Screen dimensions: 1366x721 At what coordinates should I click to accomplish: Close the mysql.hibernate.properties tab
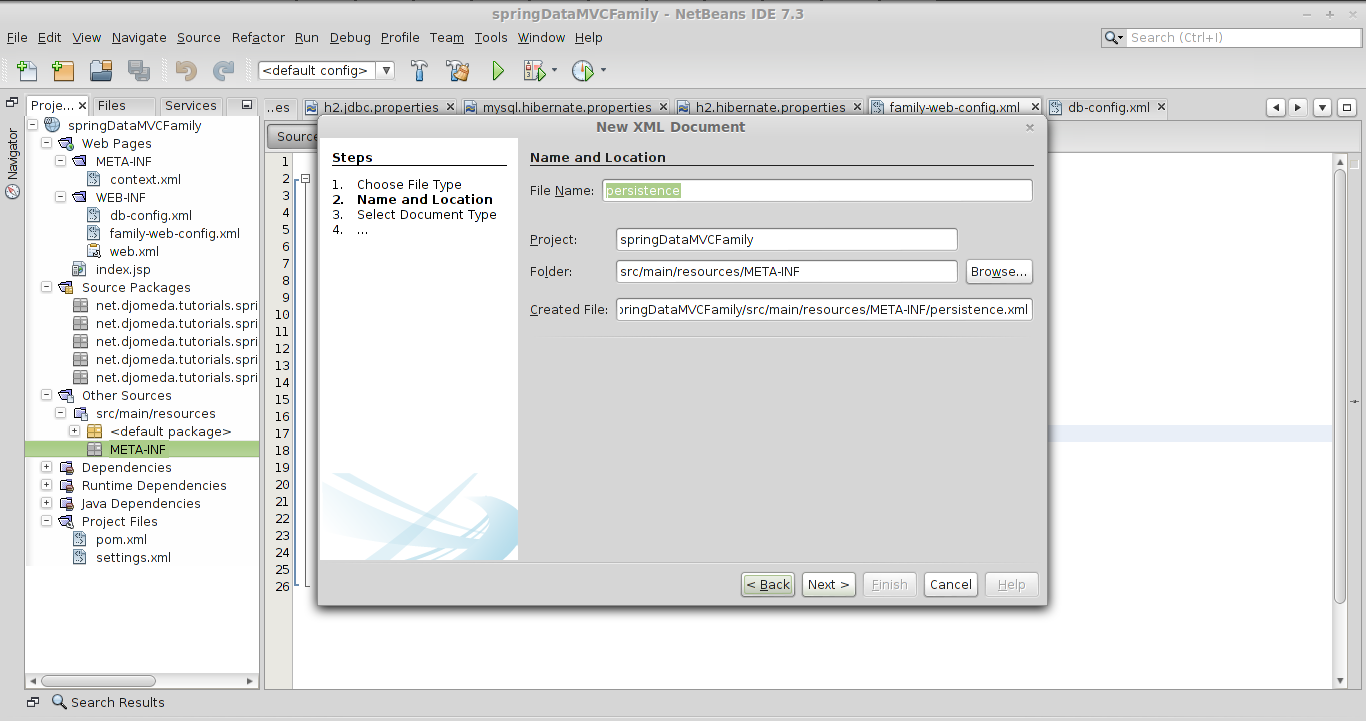663,107
